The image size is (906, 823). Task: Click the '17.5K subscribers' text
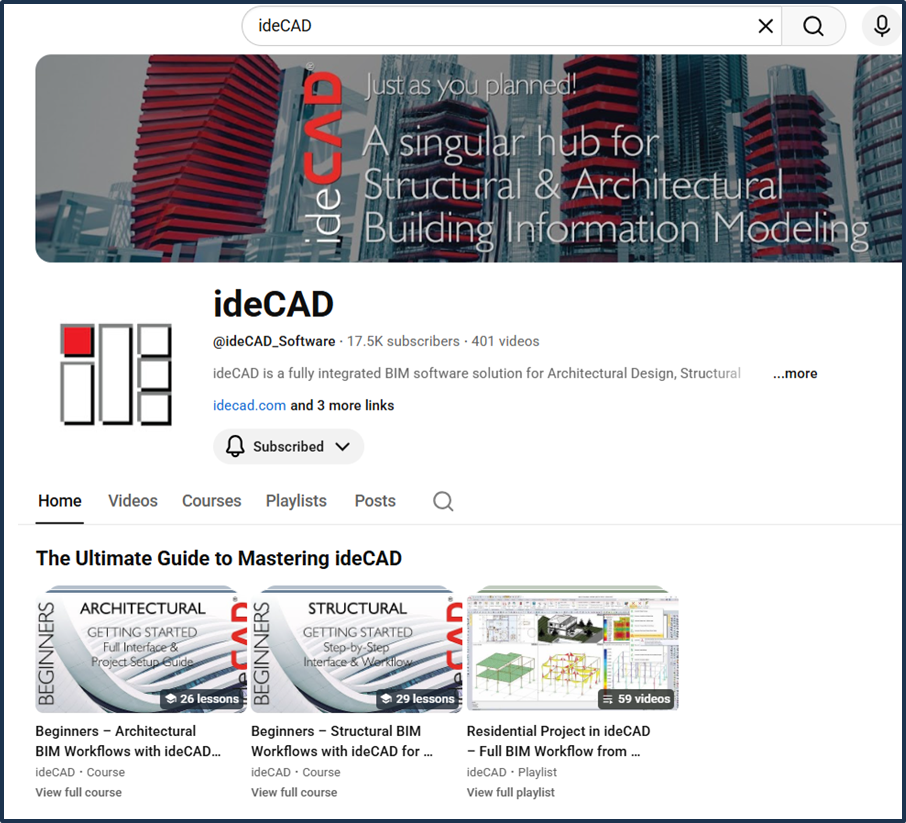coord(403,342)
